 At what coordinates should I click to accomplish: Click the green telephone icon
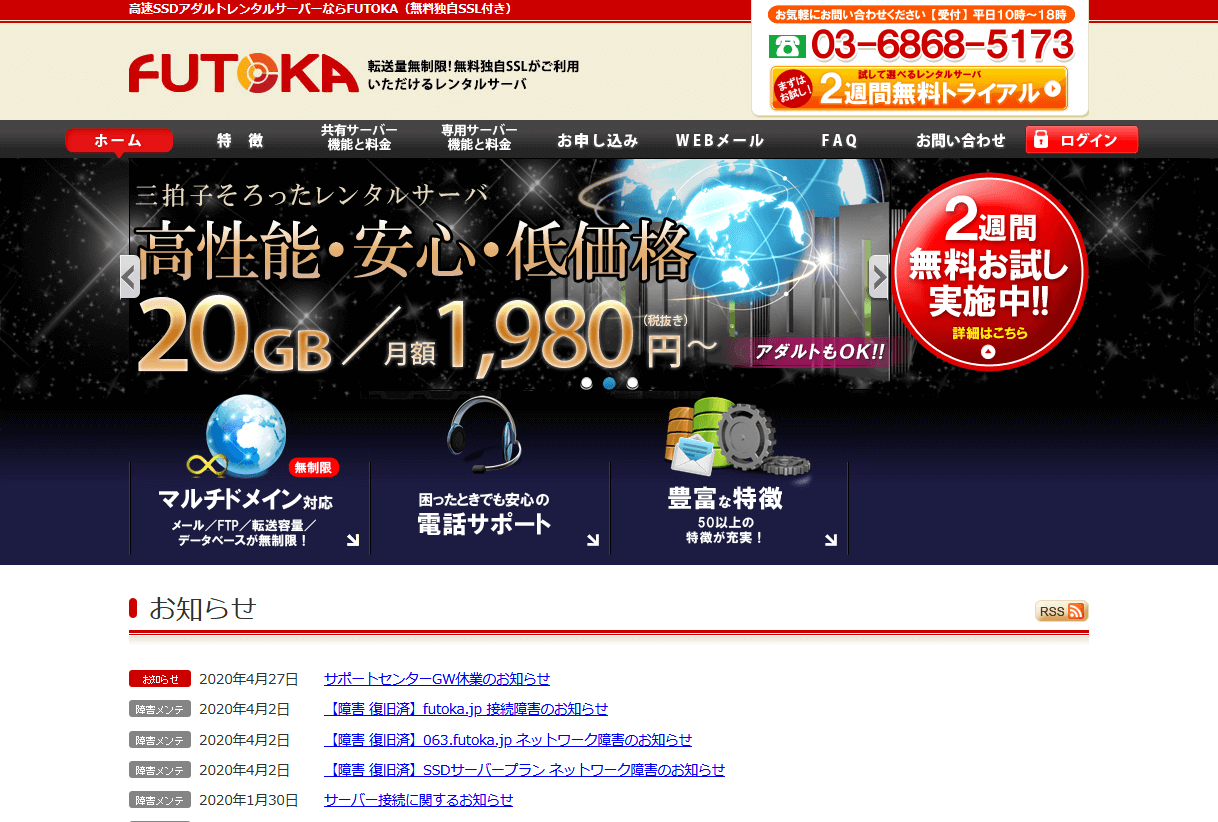[x=787, y=46]
